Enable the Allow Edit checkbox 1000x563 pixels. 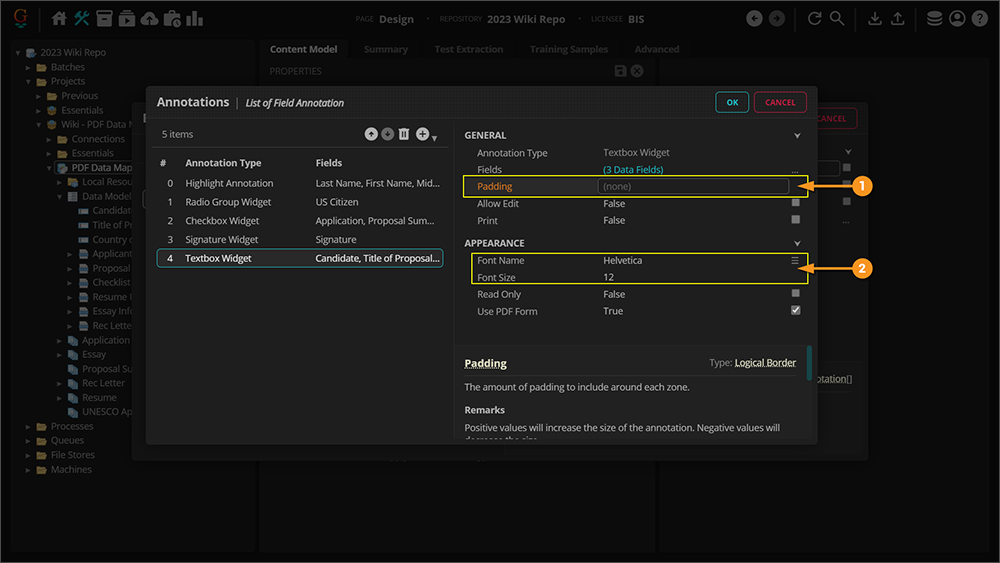[x=795, y=203]
